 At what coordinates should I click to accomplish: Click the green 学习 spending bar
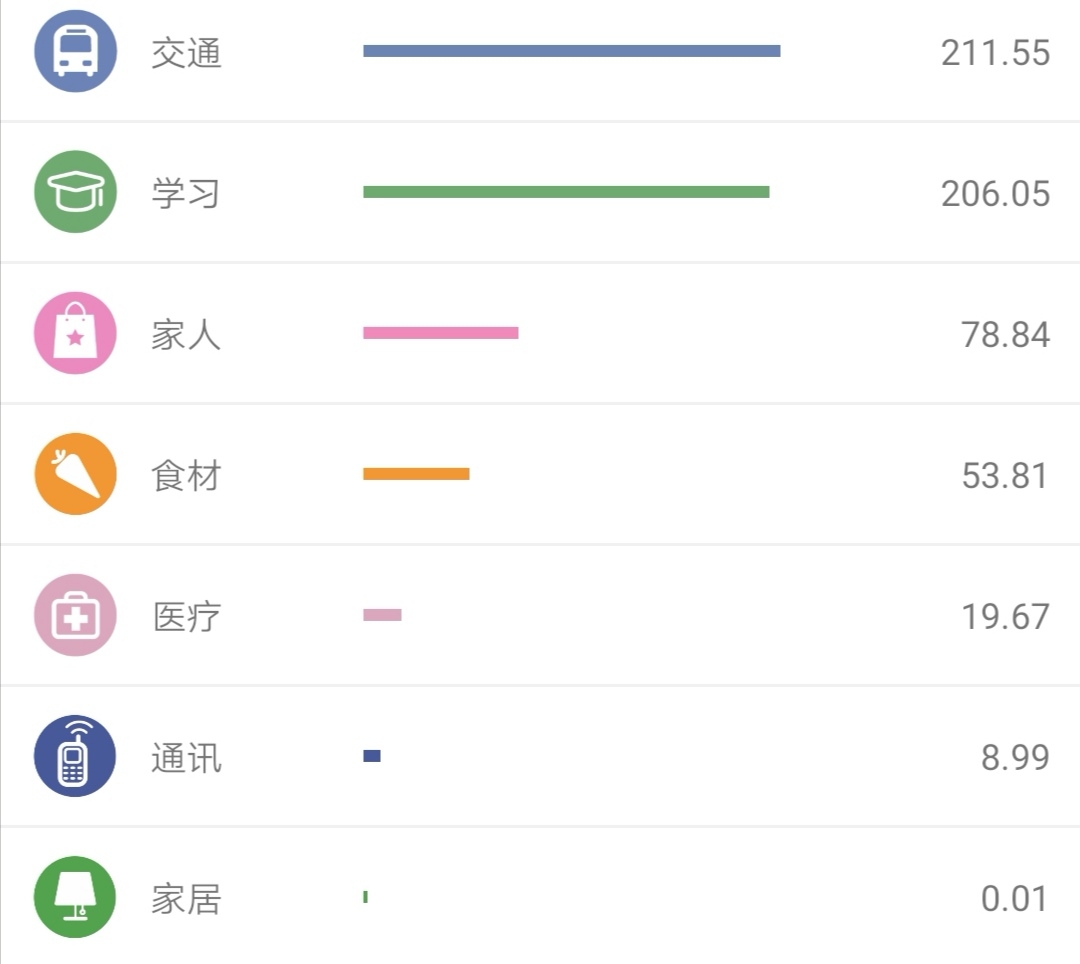click(566, 192)
